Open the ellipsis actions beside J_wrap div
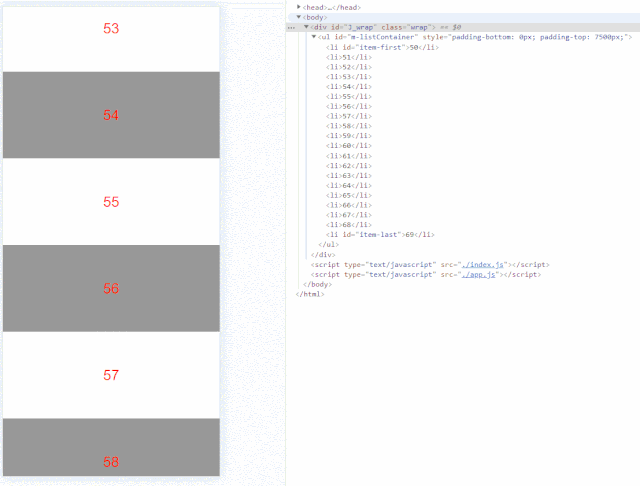This screenshot has height=486, width=640. (x=291, y=27)
